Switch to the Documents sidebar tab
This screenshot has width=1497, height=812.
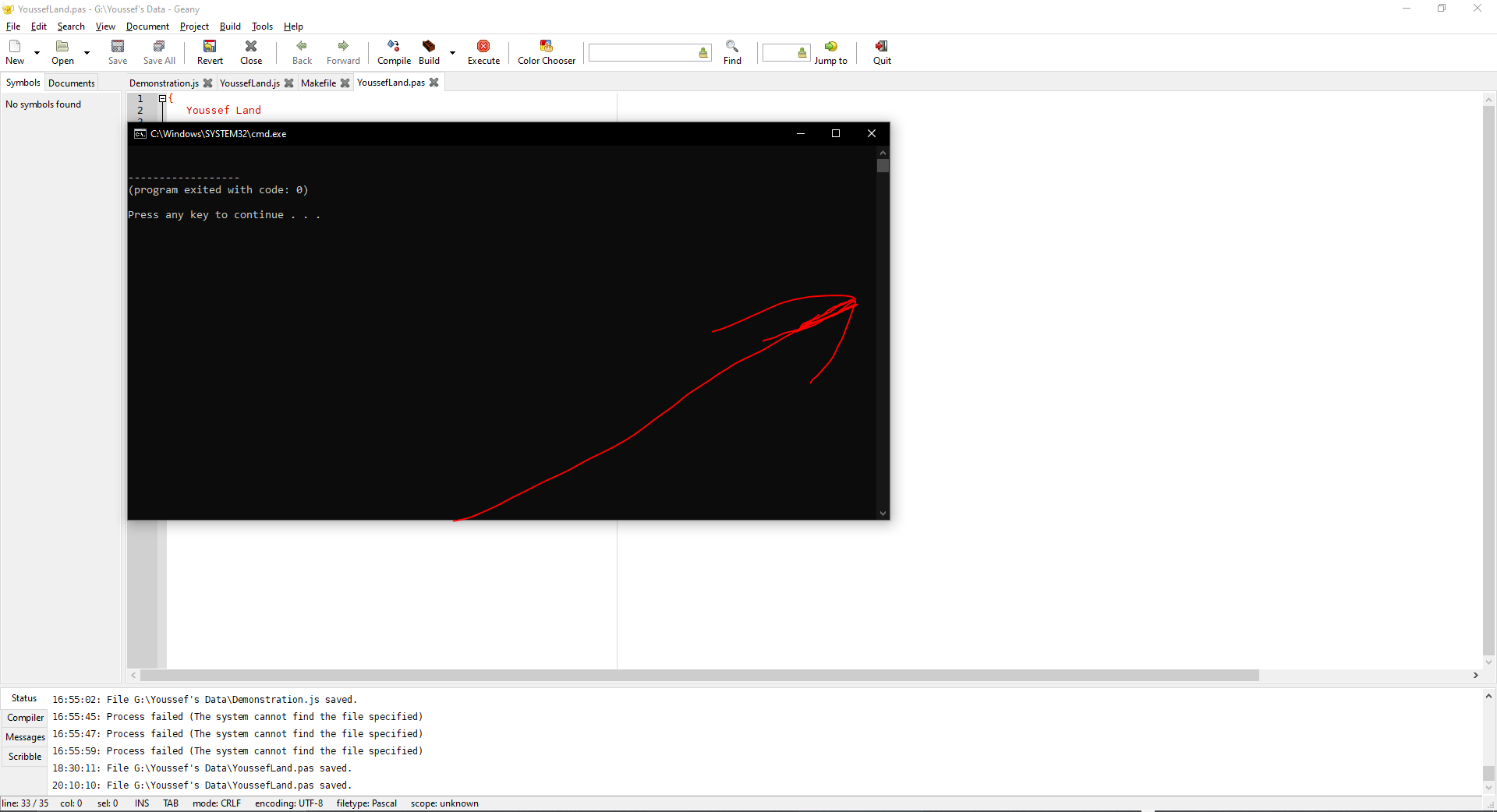click(x=70, y=82)
